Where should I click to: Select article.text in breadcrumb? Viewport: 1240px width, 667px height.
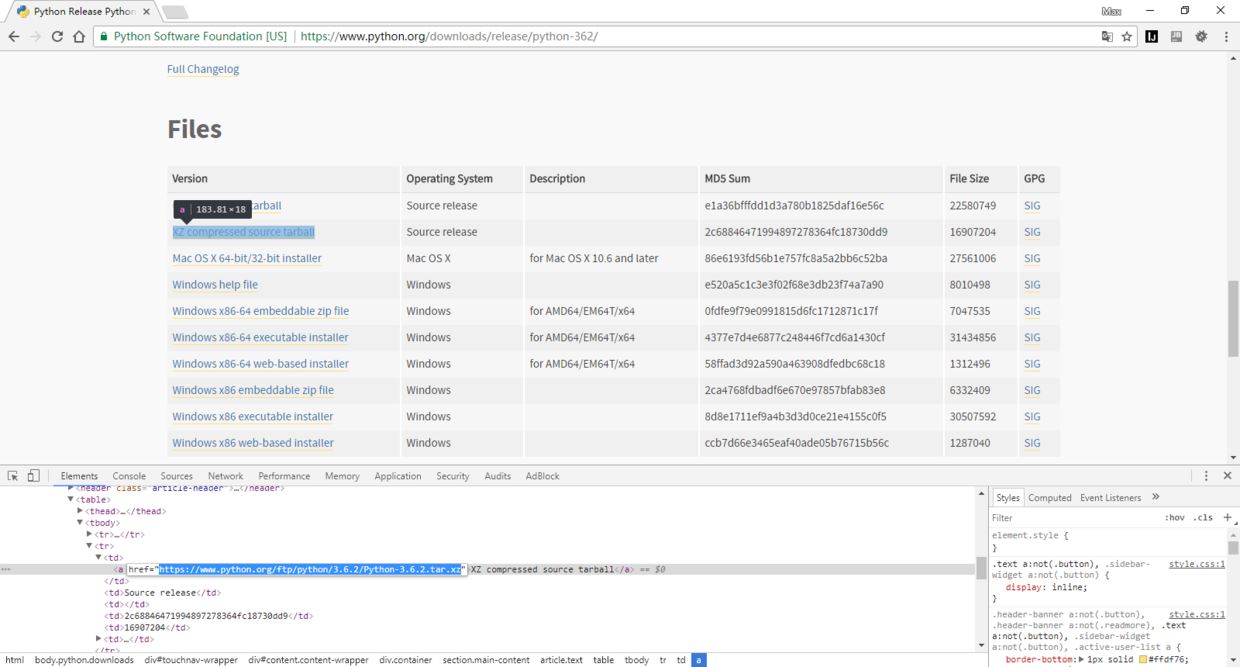(x=561, y=660)
